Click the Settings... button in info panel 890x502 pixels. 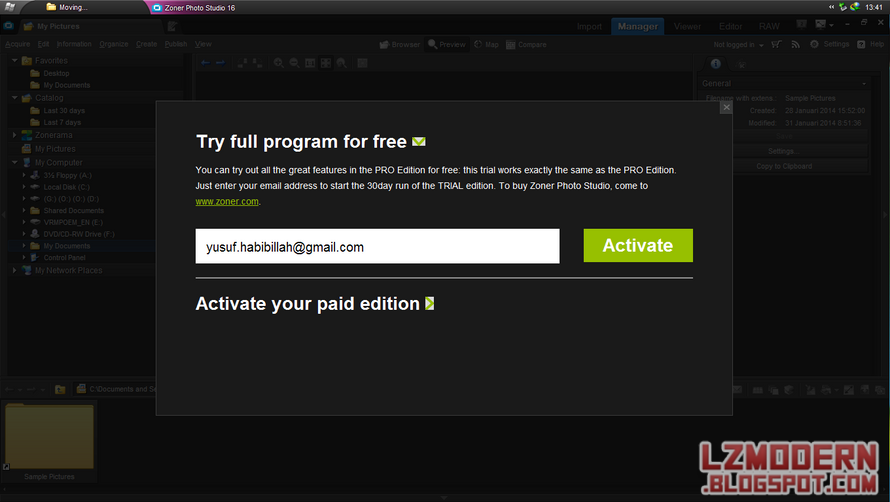783,152
